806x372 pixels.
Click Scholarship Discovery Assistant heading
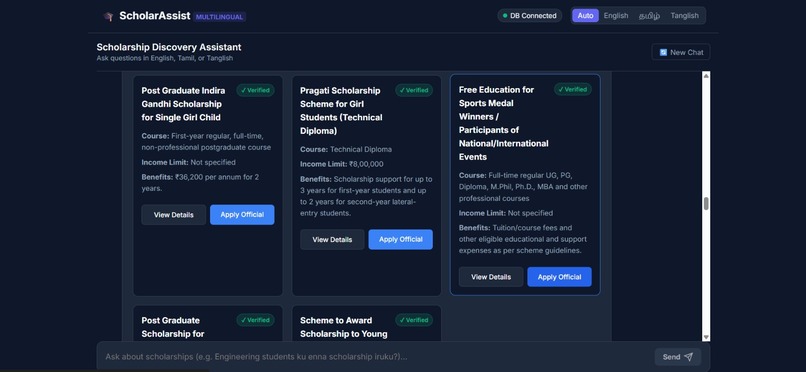169,47
